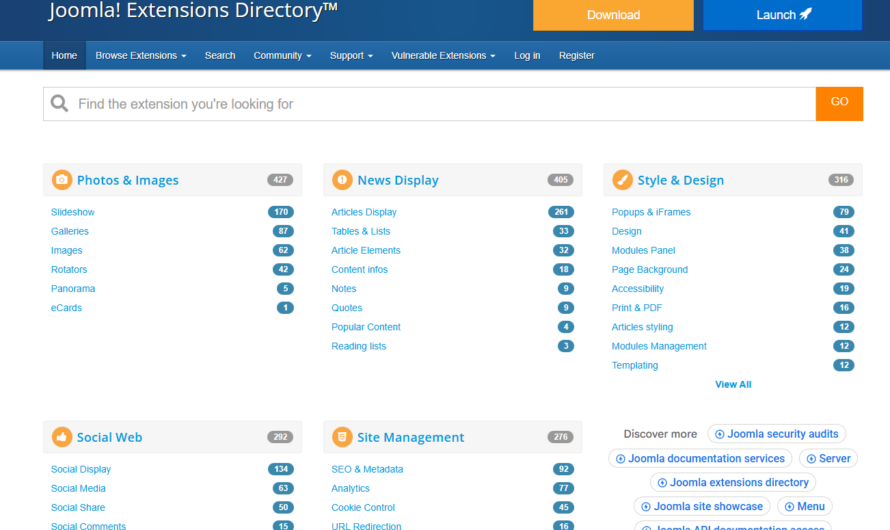Go to the Home menu item

(64, 56)
